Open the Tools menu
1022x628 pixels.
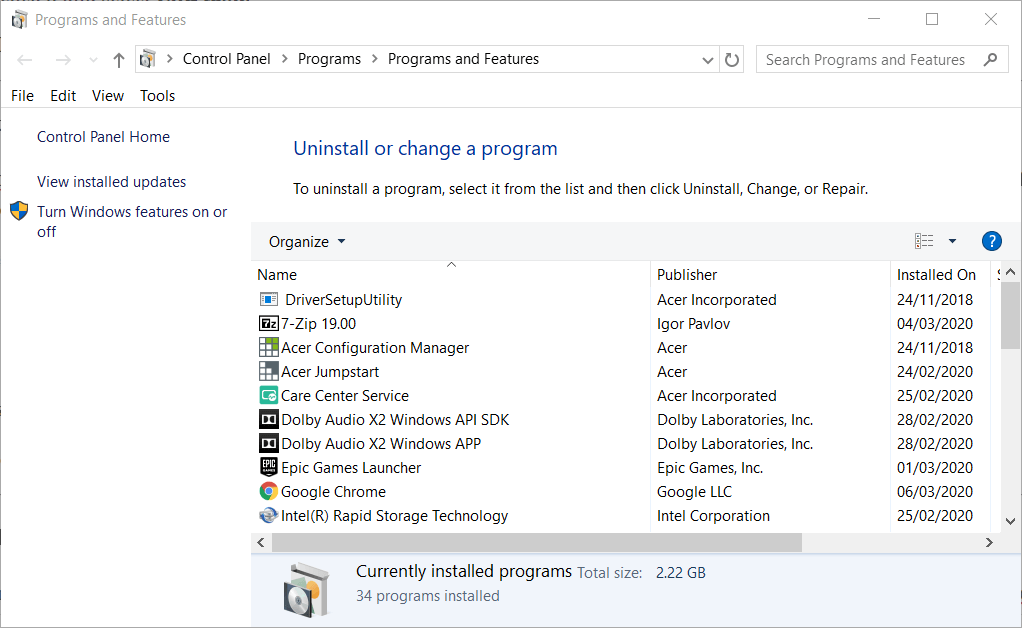157,96
